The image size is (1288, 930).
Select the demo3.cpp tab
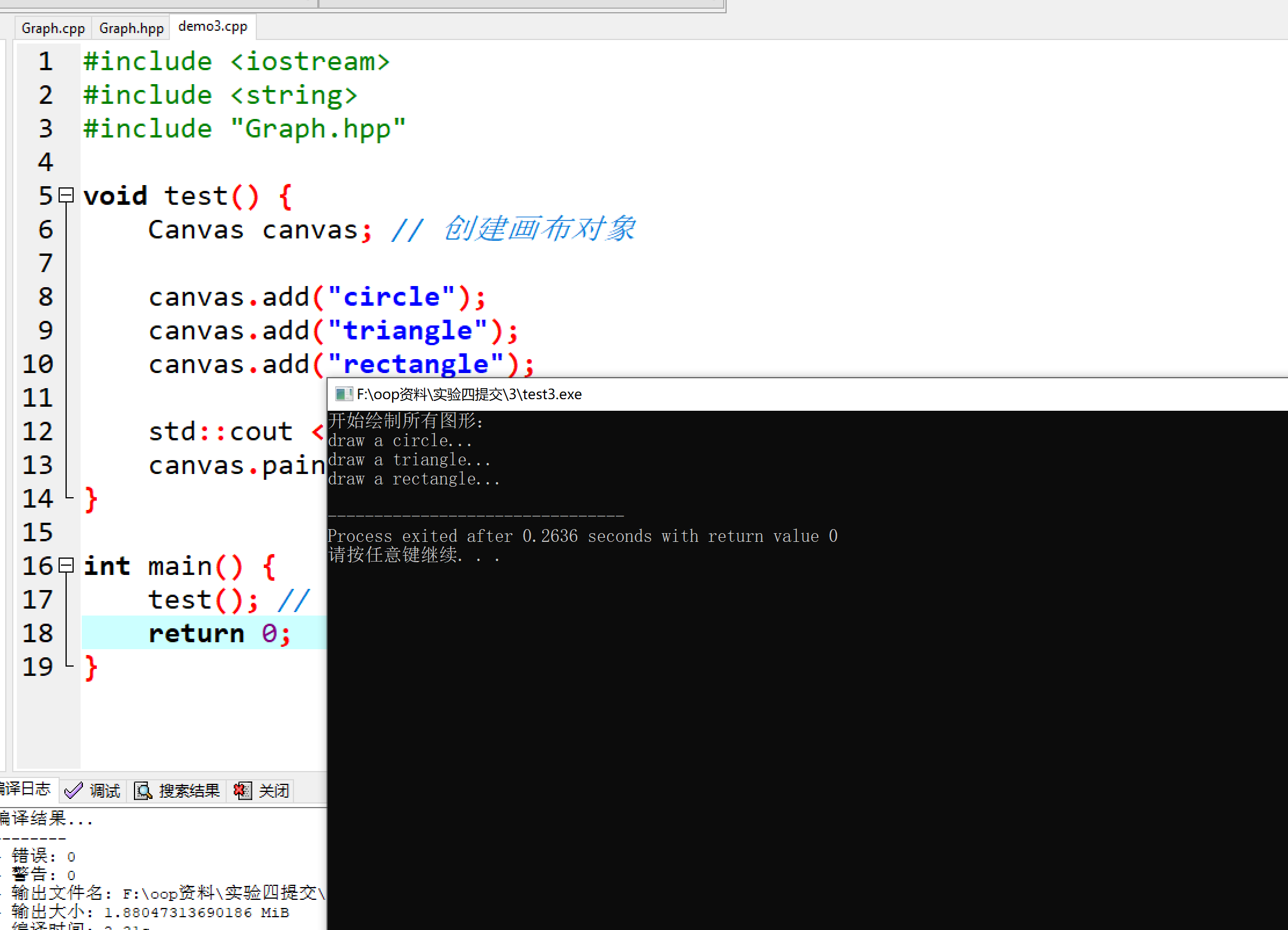pyautogui.click(x=212, y=27)
